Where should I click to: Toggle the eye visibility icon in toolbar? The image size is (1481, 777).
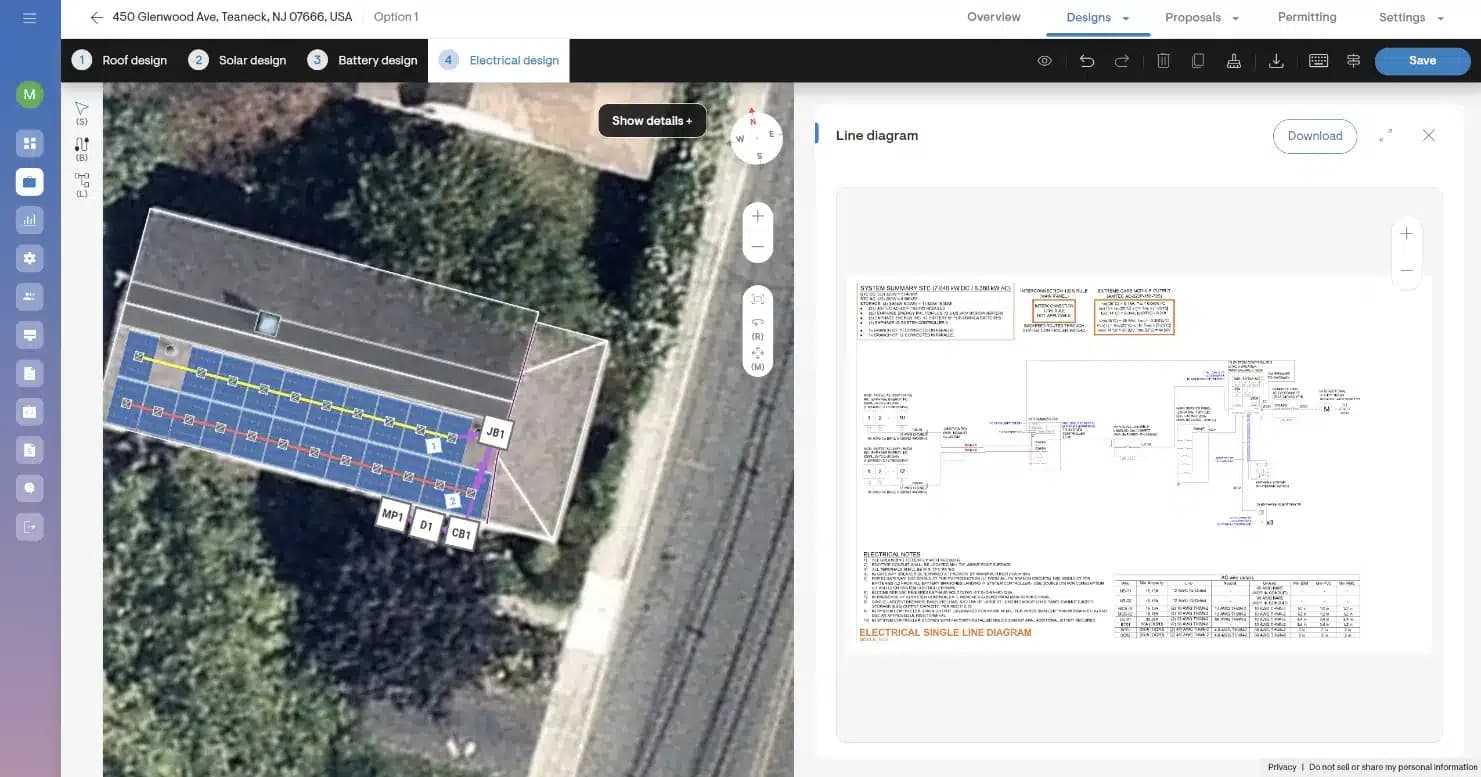(1044, 61)
